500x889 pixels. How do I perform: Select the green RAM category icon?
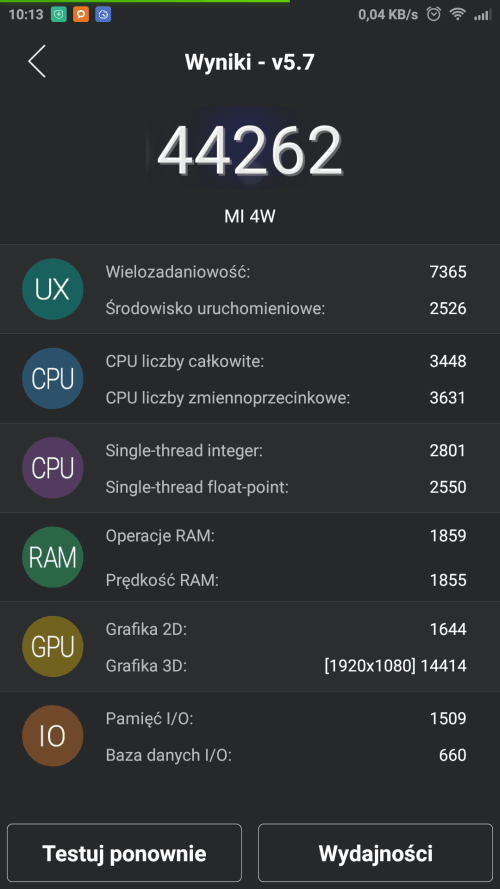53,557
